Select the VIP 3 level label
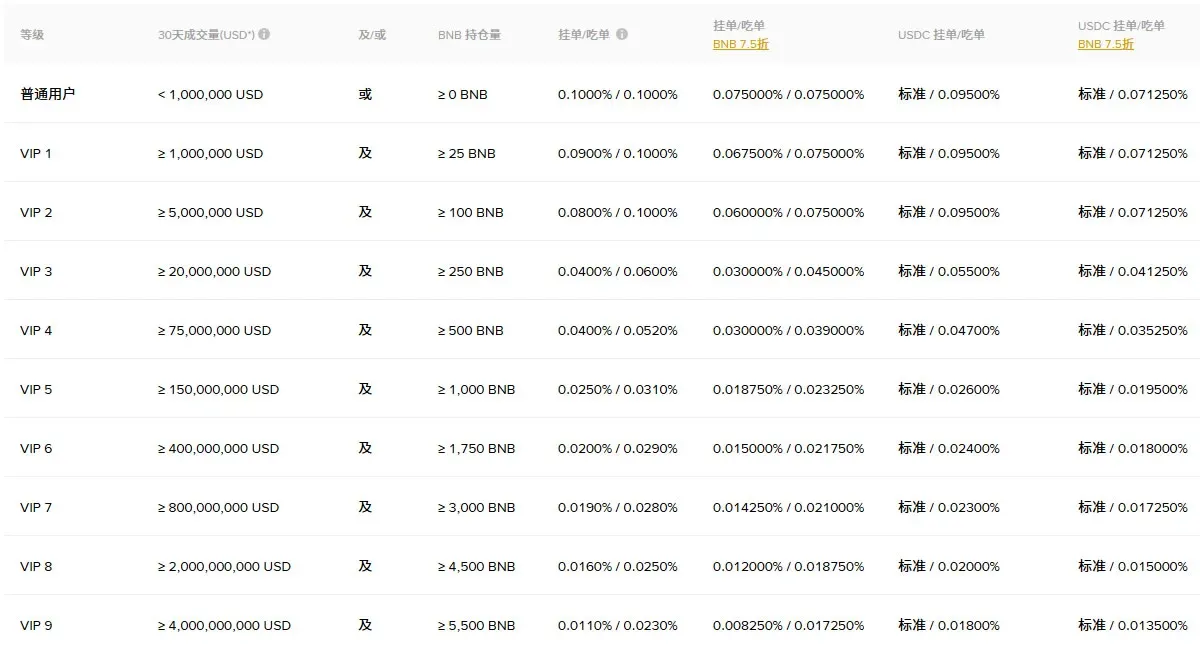The width and height of the screenshot is (1200, 648). click(36, 271)
